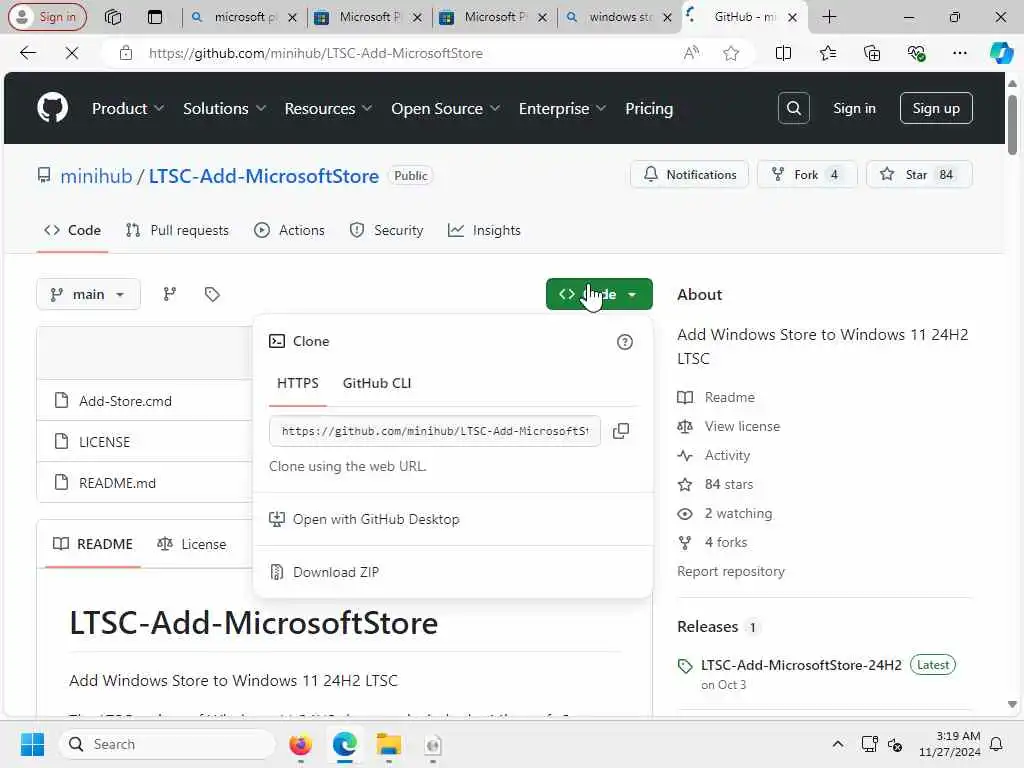Open the read aloud icon in address bar
The width and height of the screenshot is (1024, 768).
coord(691,53)
